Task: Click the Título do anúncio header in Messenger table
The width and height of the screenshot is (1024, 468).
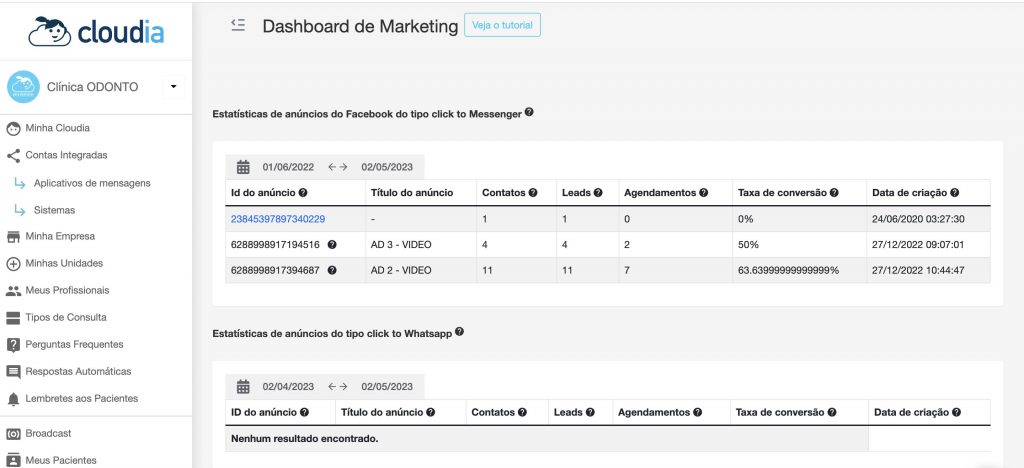Action: pyautogui.click(x=411, y=193)
